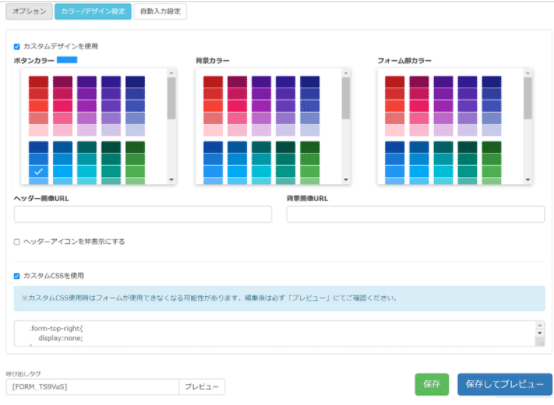Pick the bright orange-red swatch in 背景カラー red column
This screenshot has height=405, width=554.
point(213,106)
